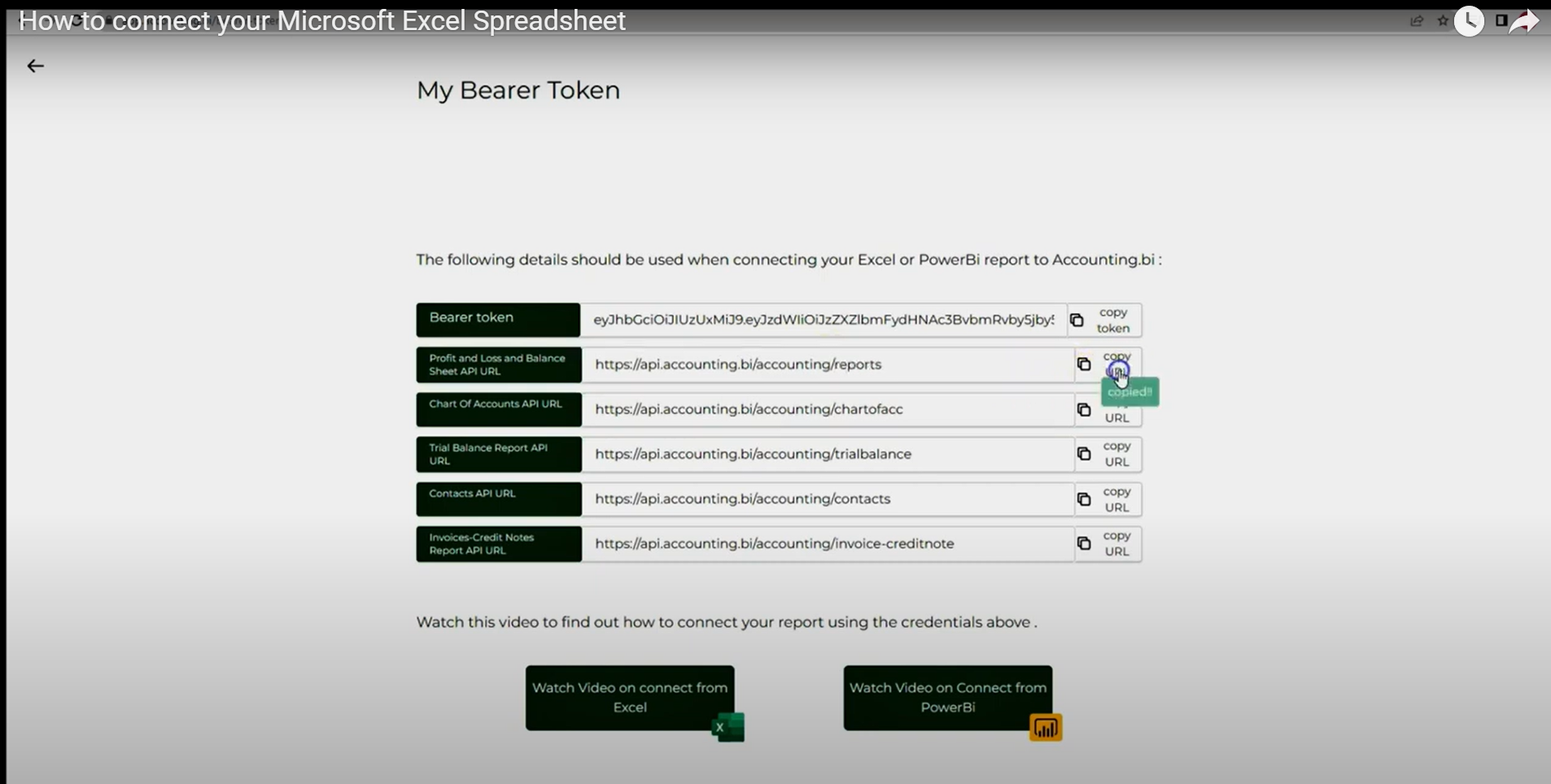Click the red arrow extension icon at top right
The width and height of the screenshot is (1551, 784).
[x=1525, y=21]
